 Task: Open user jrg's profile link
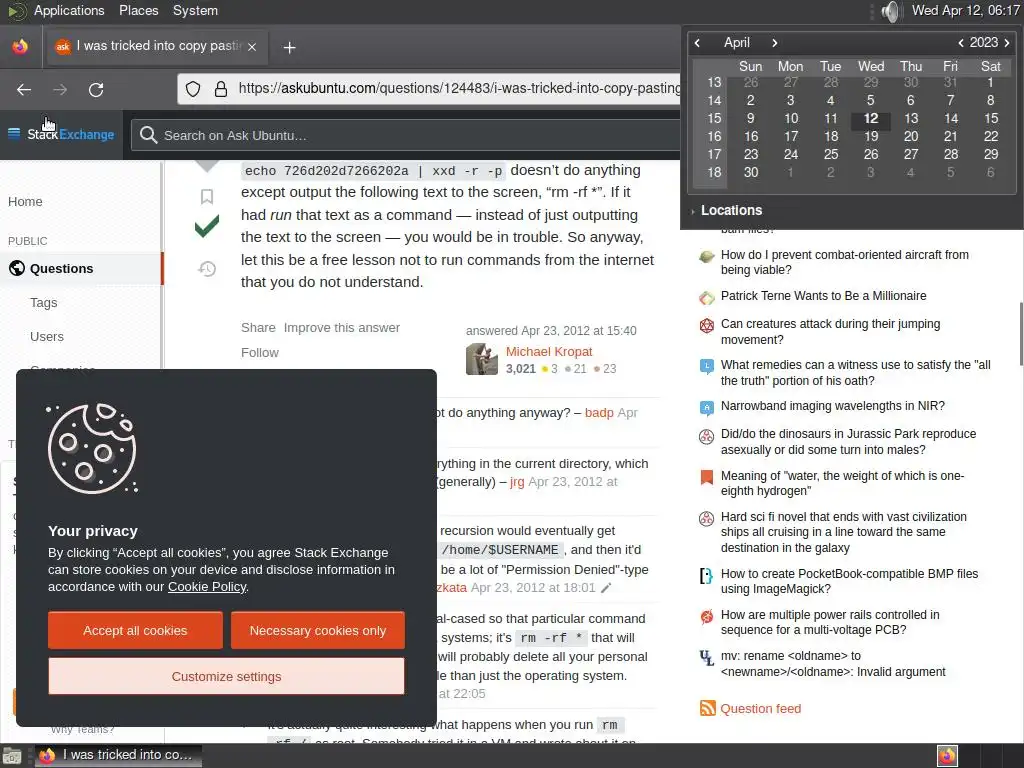(x=517, y=482)
